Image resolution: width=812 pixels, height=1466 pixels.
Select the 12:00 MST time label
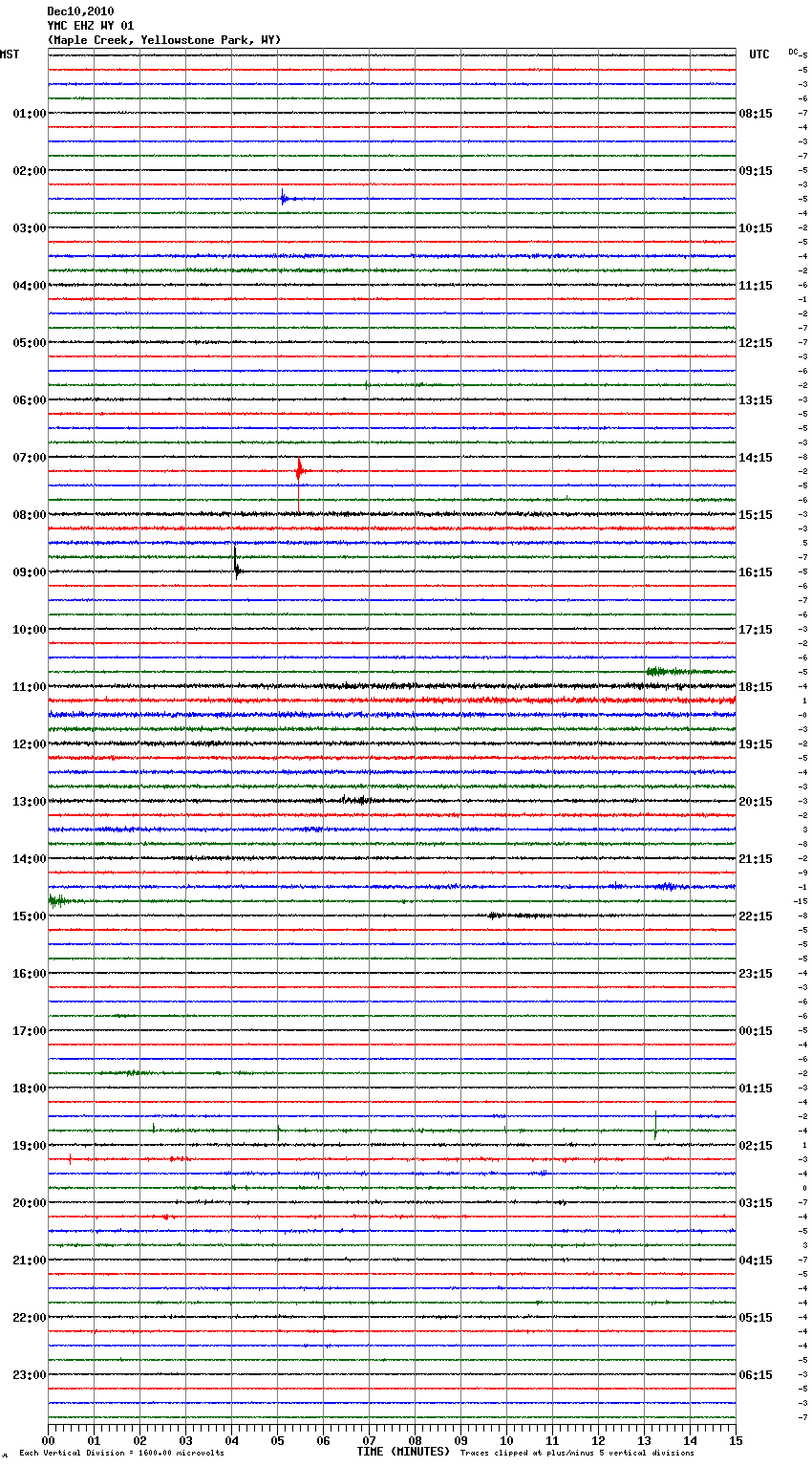coord(30,744)
